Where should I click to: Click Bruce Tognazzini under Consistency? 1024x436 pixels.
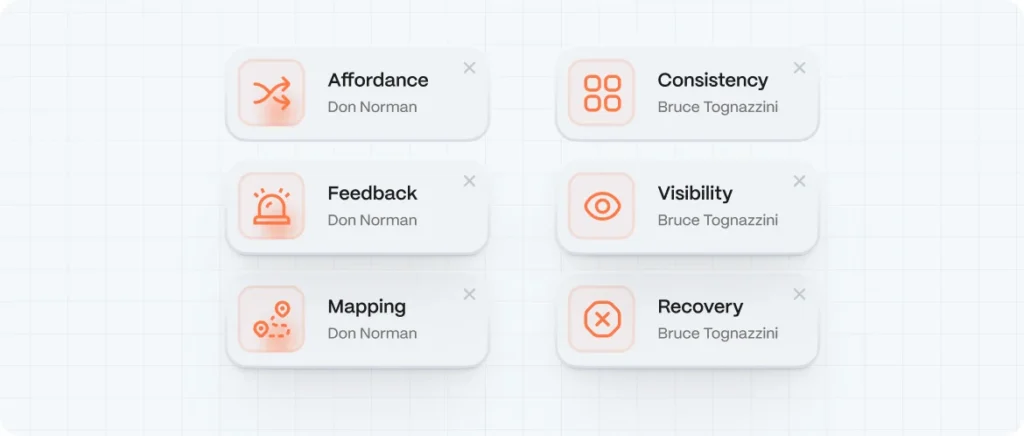pyautogui.click(x=717, y=107)
